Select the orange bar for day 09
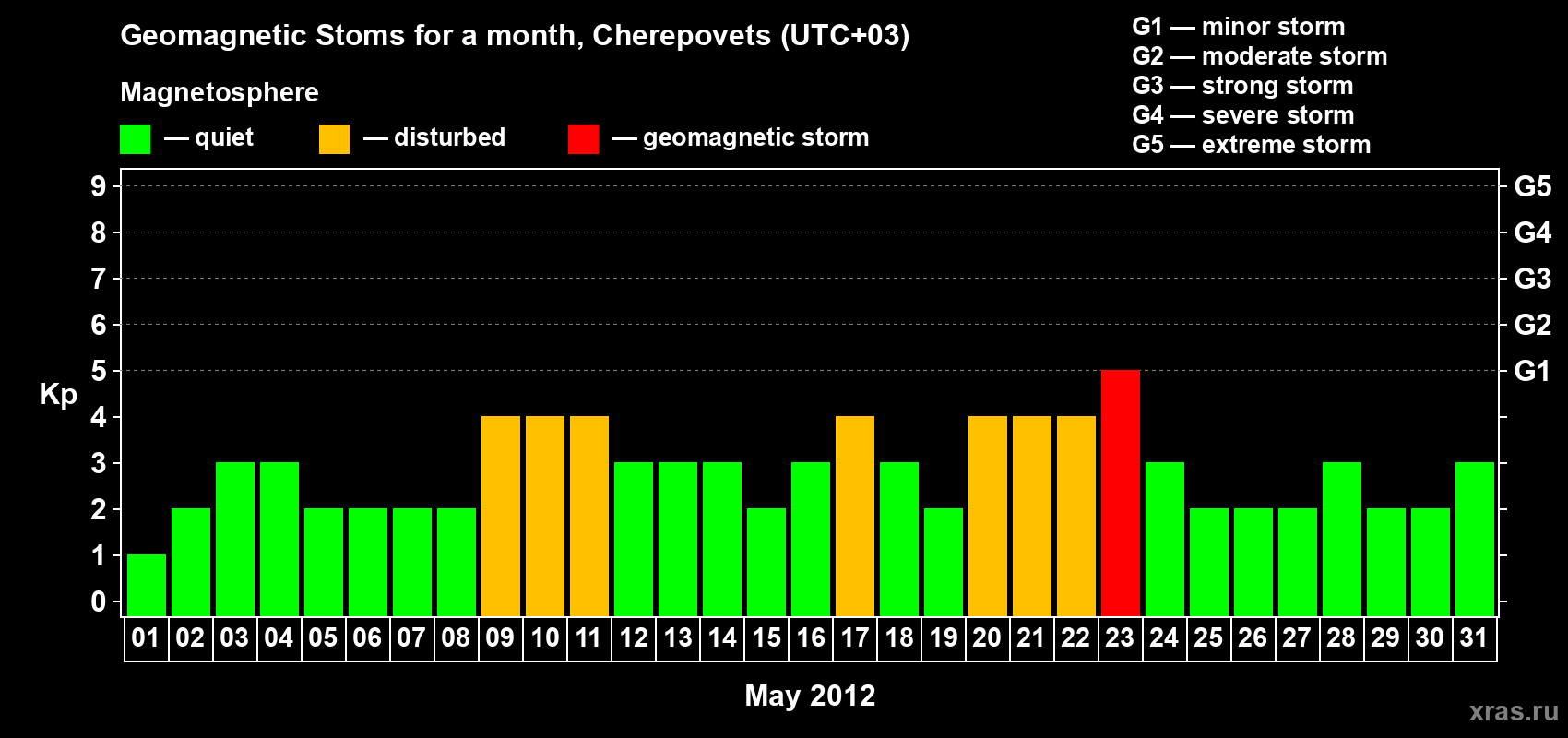This screenshot has height=738, width=1568. [x=501, y=516]
